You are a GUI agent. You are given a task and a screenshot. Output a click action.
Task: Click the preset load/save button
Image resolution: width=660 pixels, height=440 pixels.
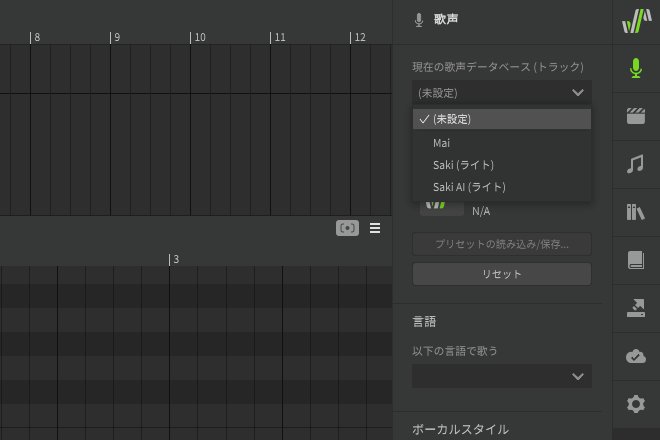coord(502,244)
